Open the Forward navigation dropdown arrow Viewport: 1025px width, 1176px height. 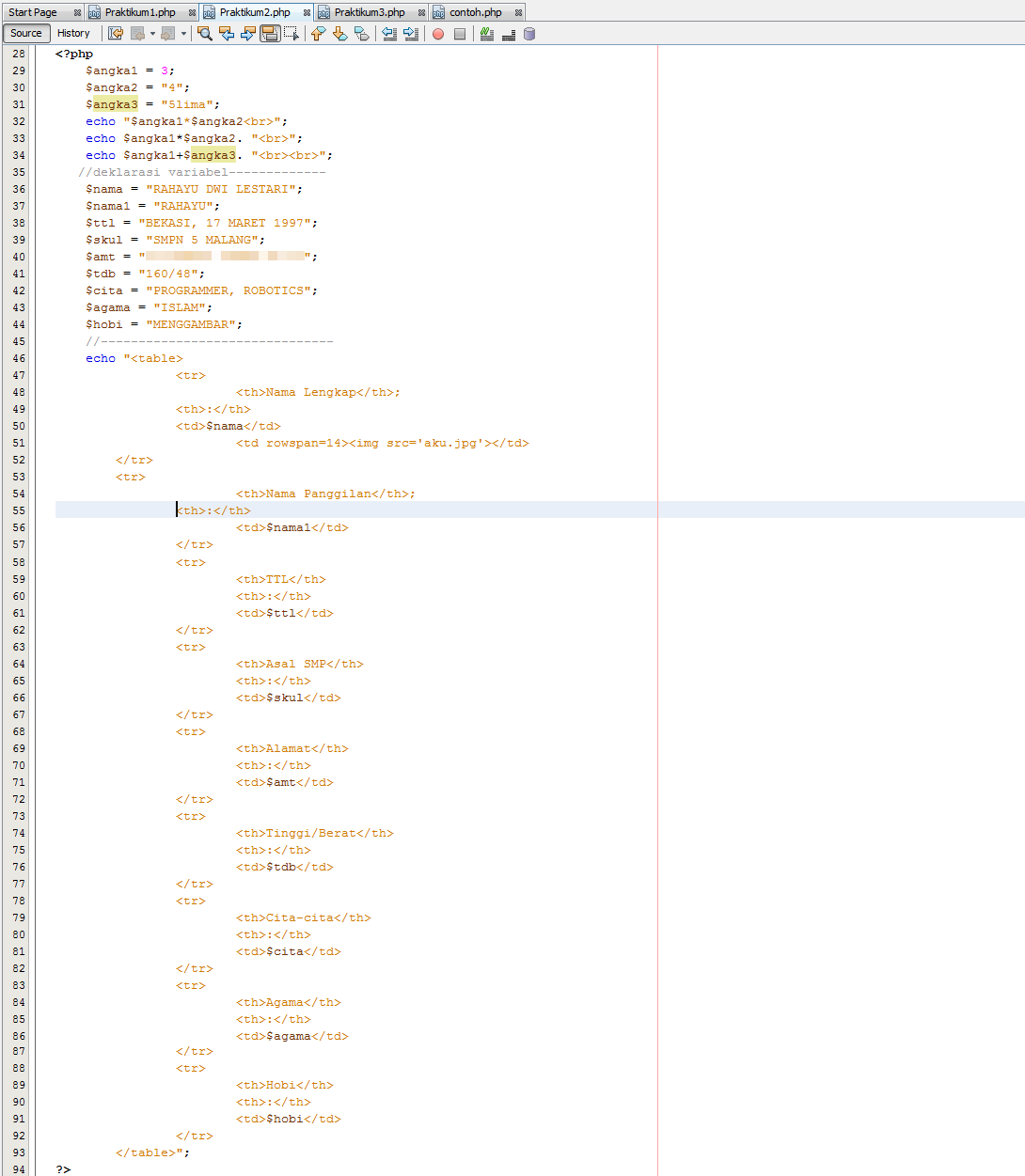point(184,34)
